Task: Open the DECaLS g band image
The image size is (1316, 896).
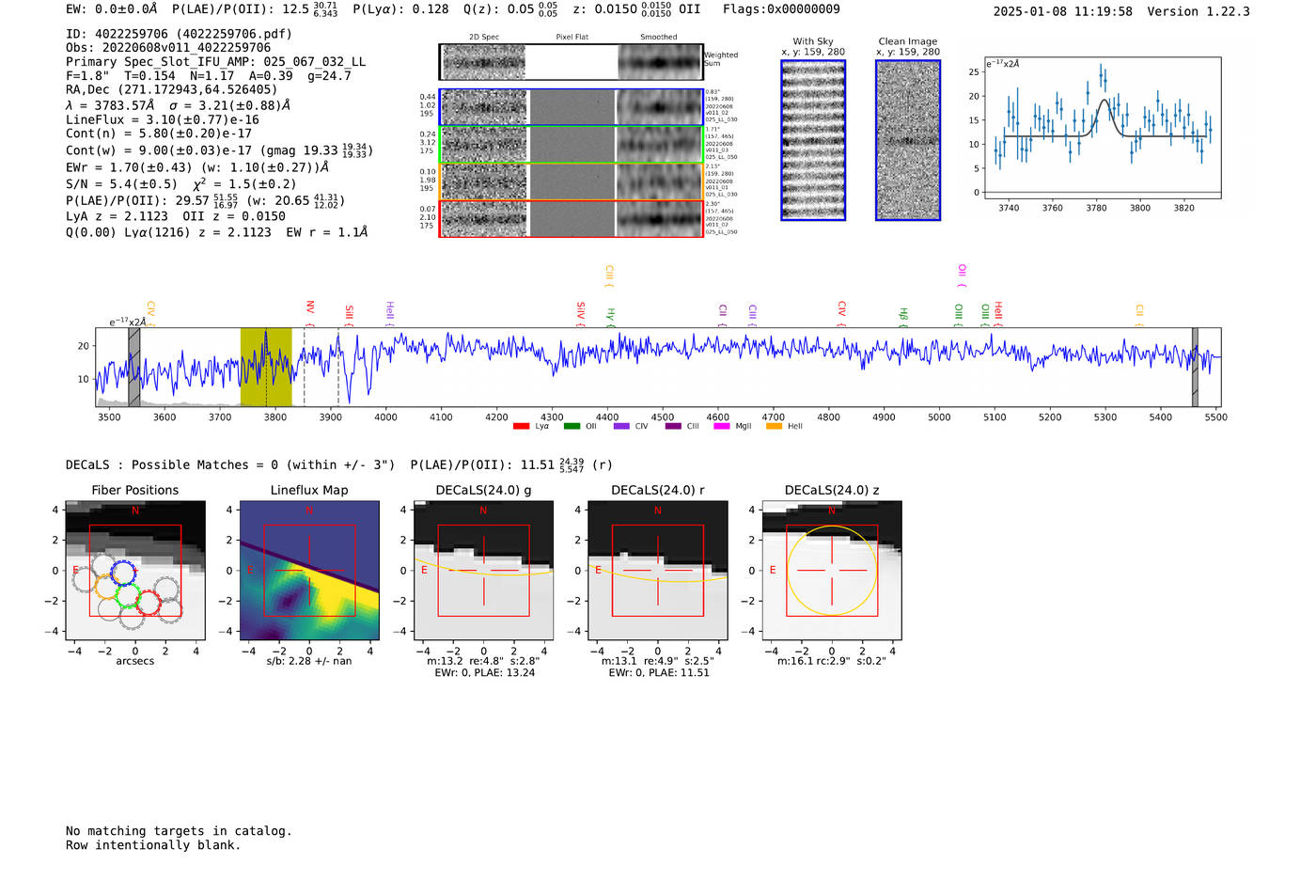Action: point(483,571)
